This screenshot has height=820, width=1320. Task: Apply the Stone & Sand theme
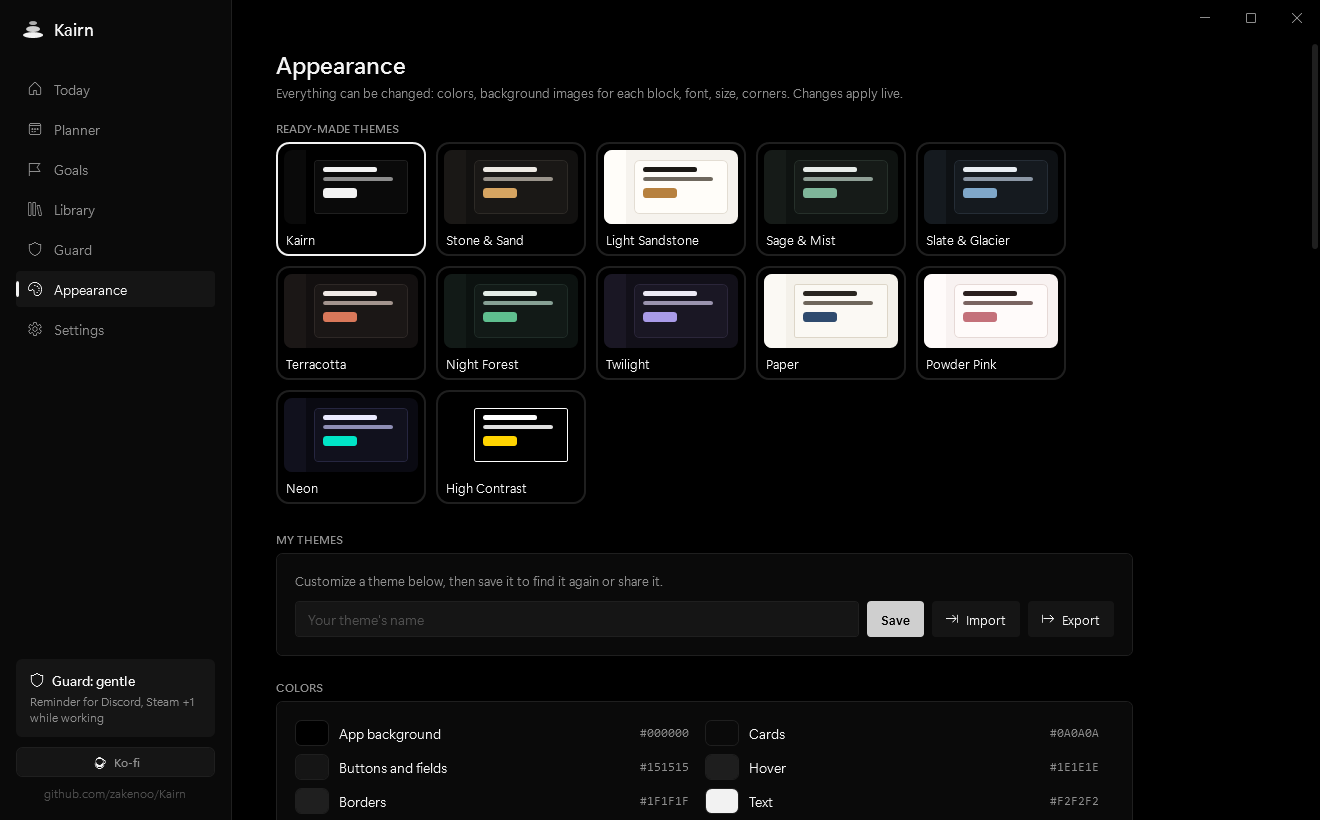[511, 199]
